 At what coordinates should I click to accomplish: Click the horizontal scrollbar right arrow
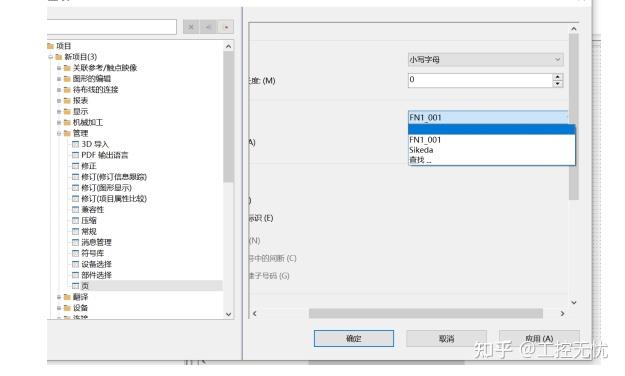(x=562, y=314)
